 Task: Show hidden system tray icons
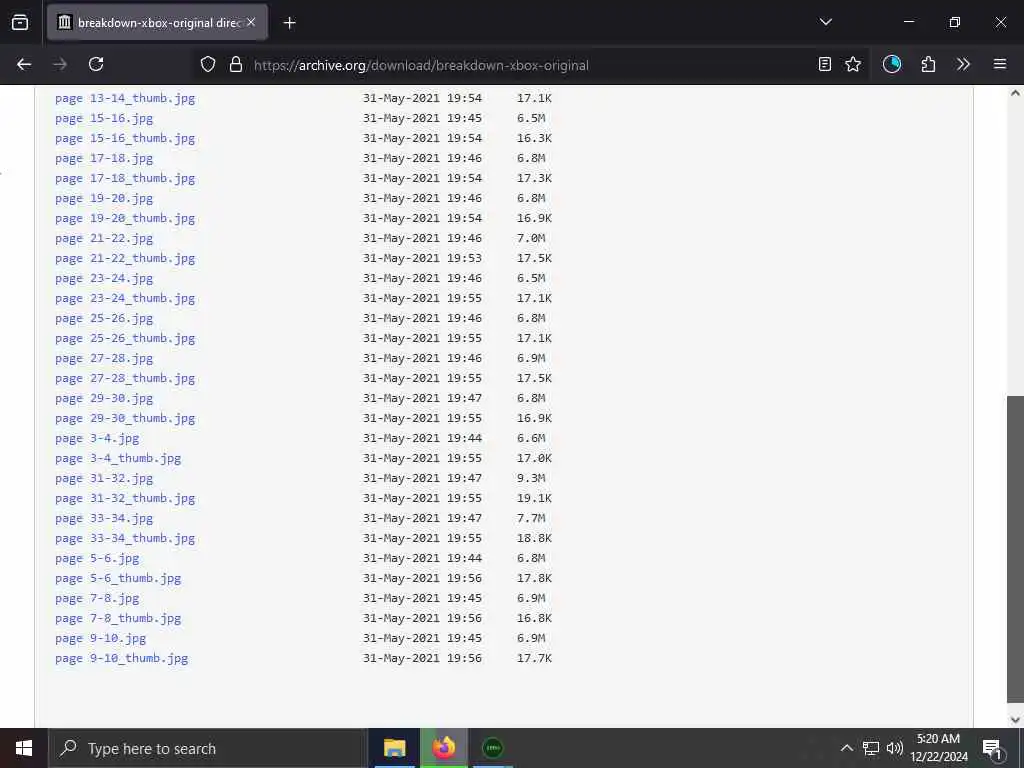846,748
